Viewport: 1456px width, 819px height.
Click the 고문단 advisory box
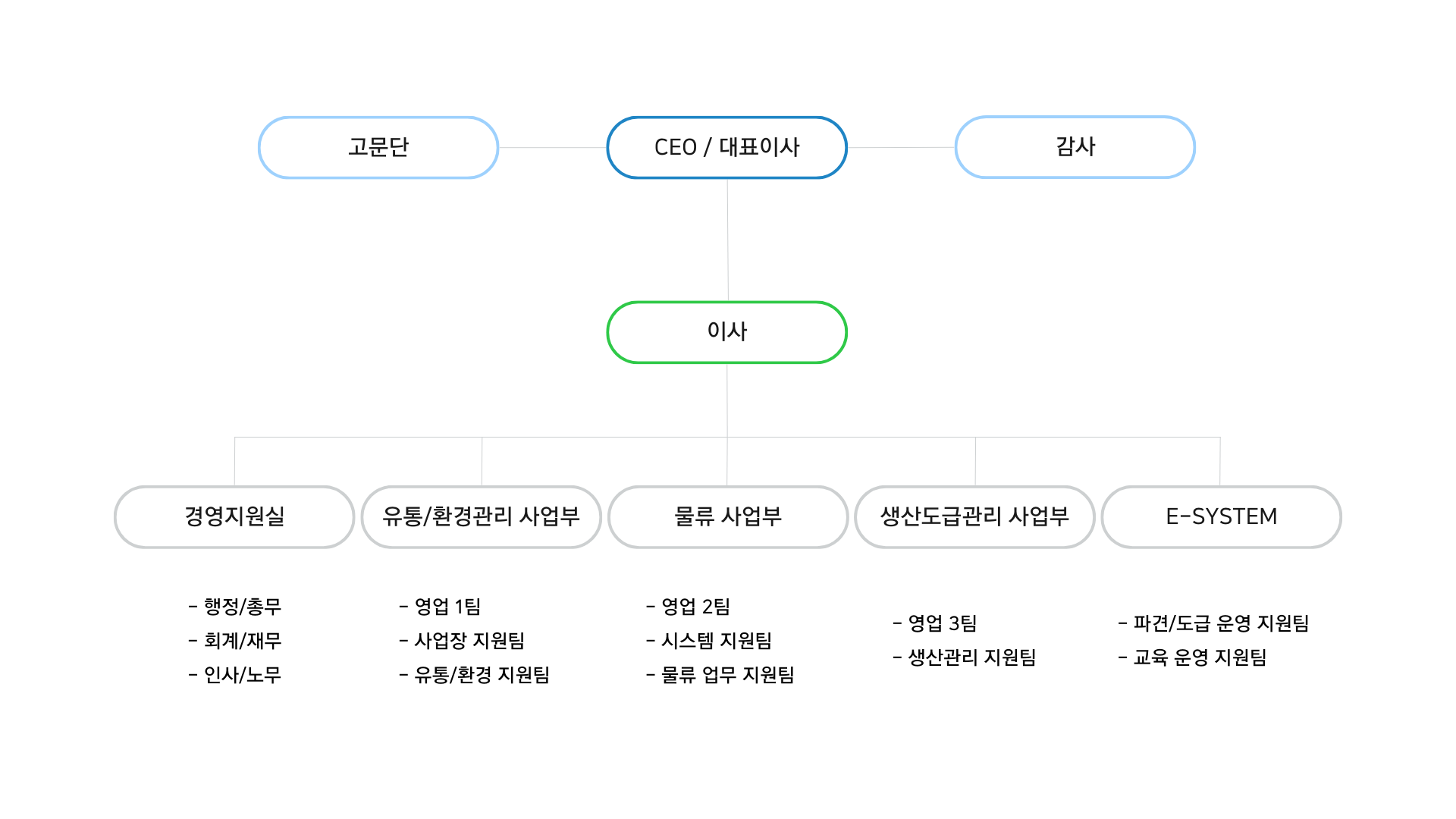tap(378, 147)
